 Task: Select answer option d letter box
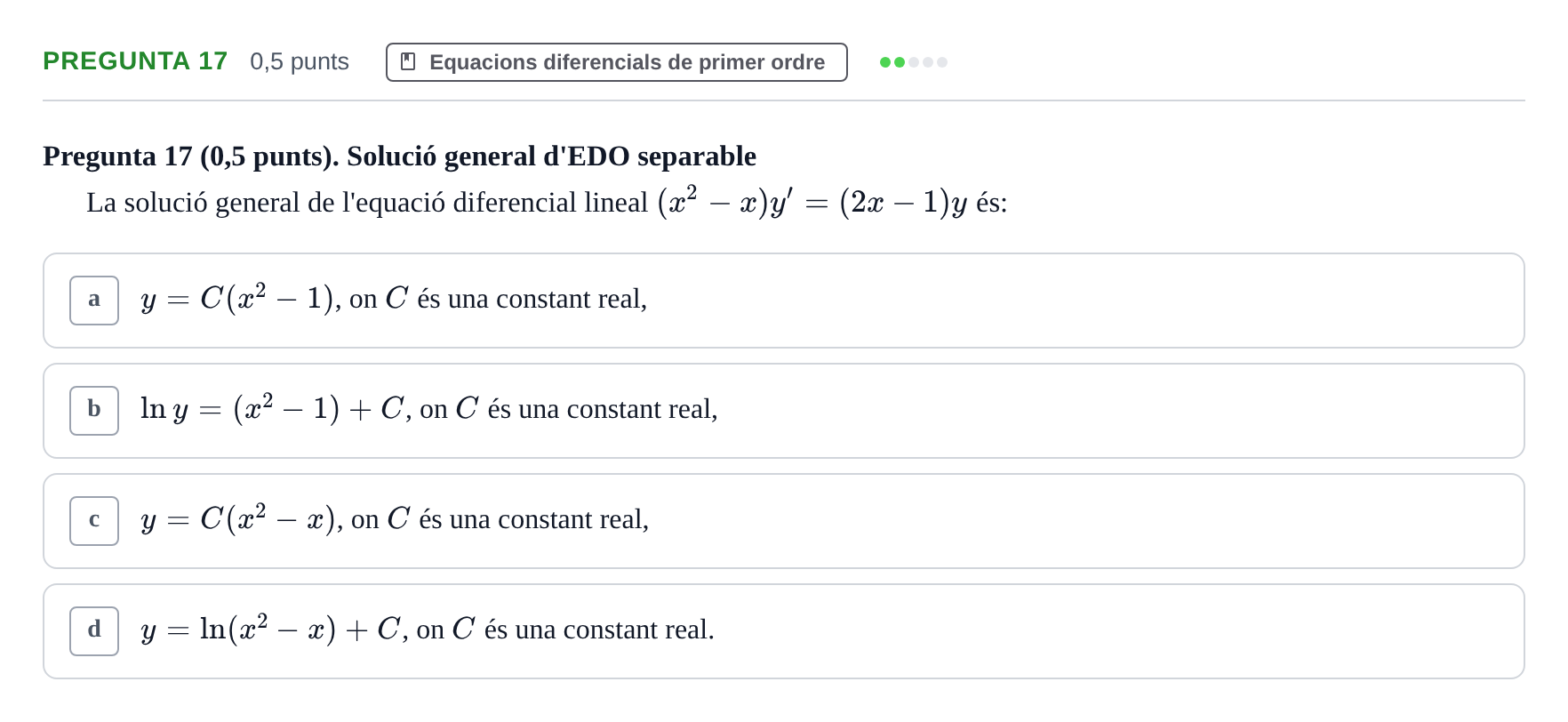(94, 631)
